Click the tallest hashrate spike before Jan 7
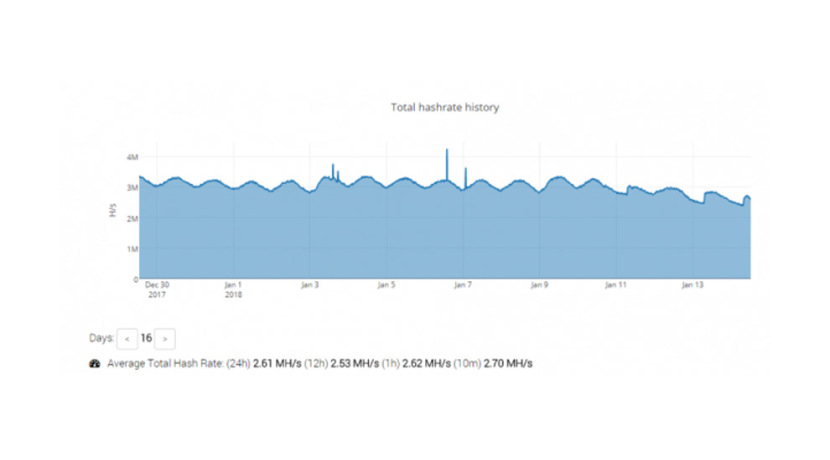The width and height of the screenshot is (830, 460). 447,164
